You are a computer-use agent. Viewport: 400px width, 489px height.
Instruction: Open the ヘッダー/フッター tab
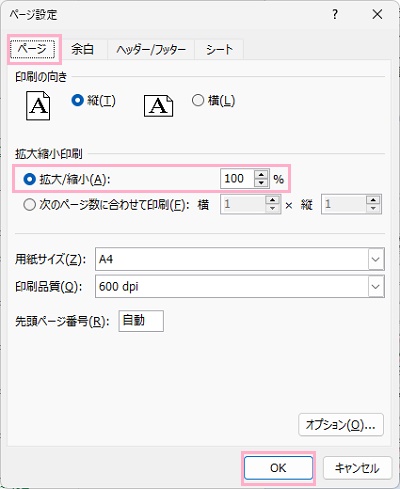151,50
